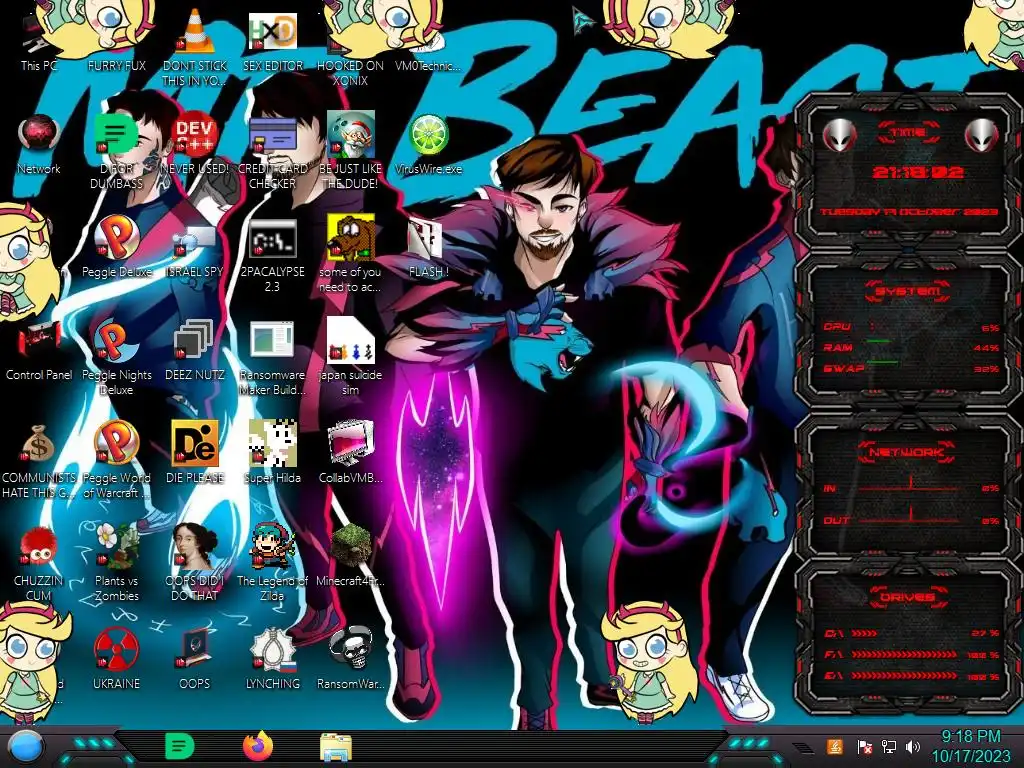Select the CREDIT CARD CHECKER shortcut
This screenshot has width=1024, height=768.
pos(272,152)
